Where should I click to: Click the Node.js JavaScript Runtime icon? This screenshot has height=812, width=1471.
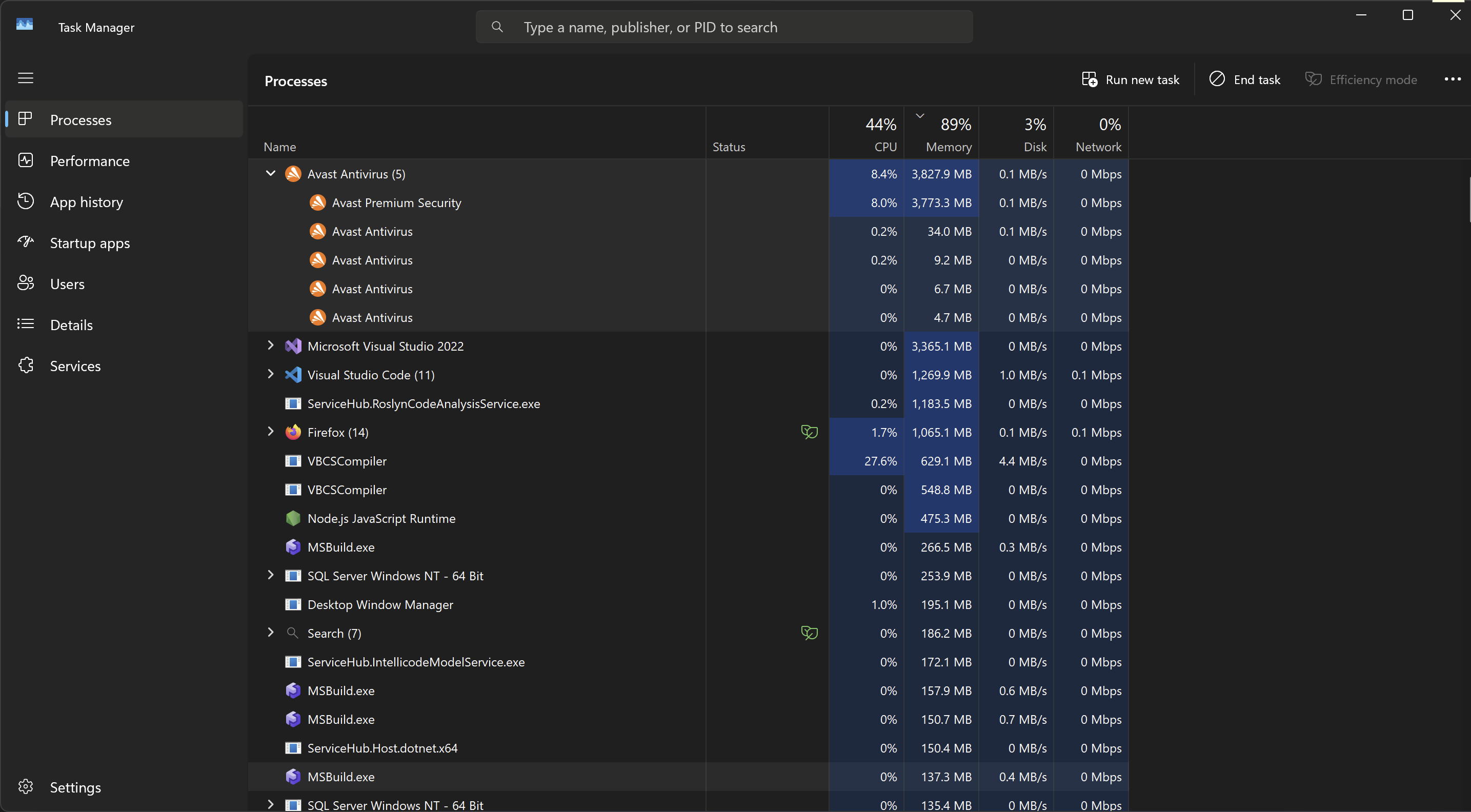(293, 518)
